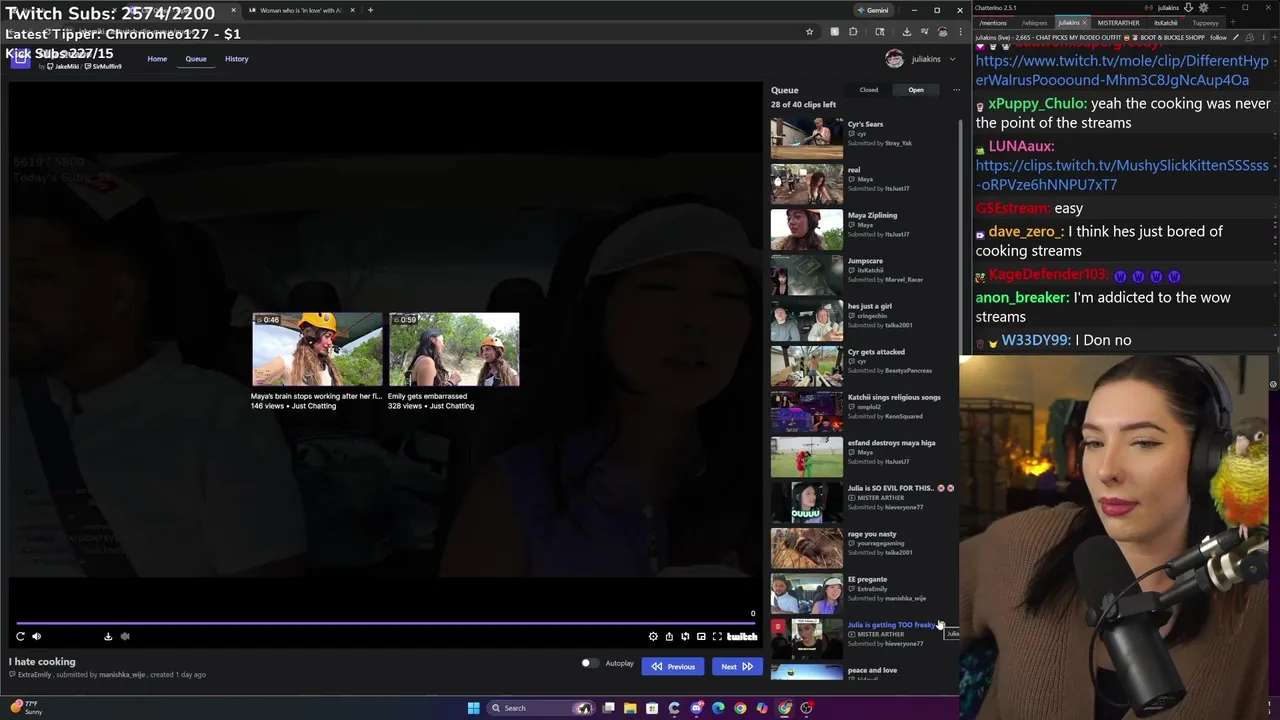Image resolution: width=1280 pixels, height=720 pixels.
Task: Download the current clip
Action: [108, 636]
